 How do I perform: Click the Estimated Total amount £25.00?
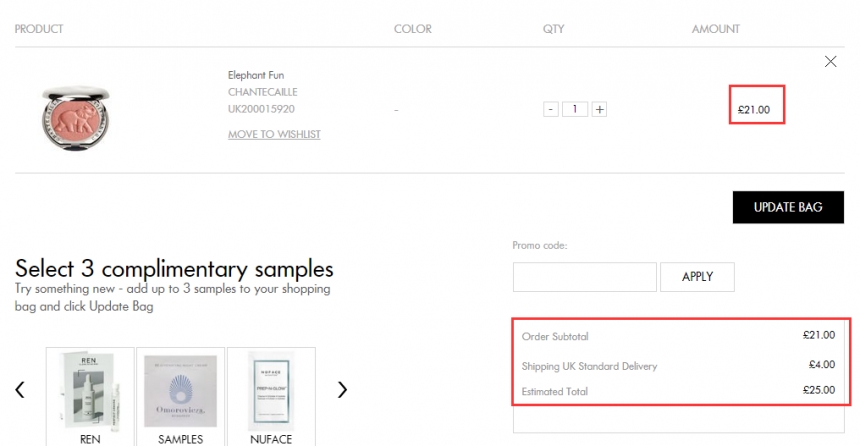point(819,390)
